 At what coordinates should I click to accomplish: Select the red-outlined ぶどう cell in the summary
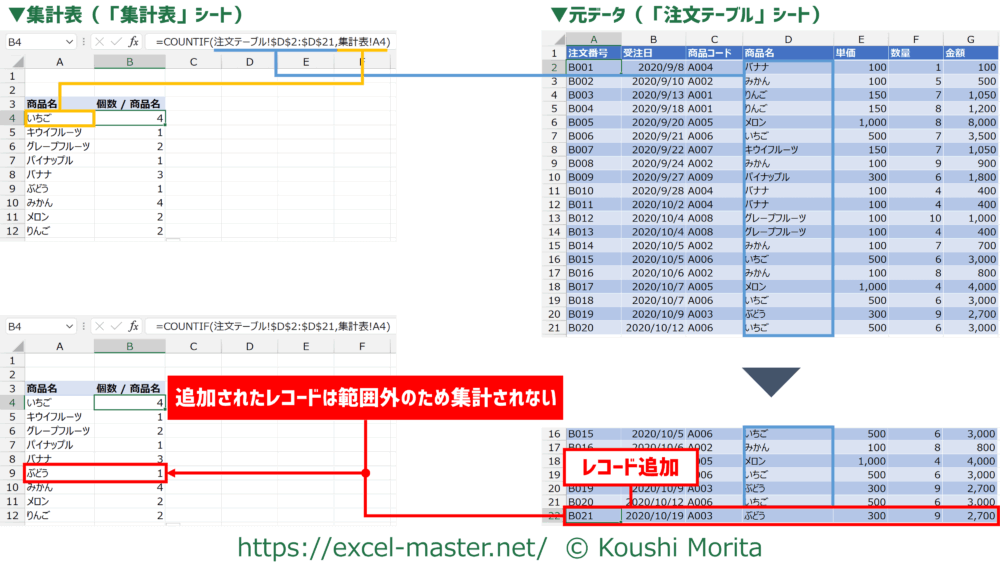(x=60, y=472)
